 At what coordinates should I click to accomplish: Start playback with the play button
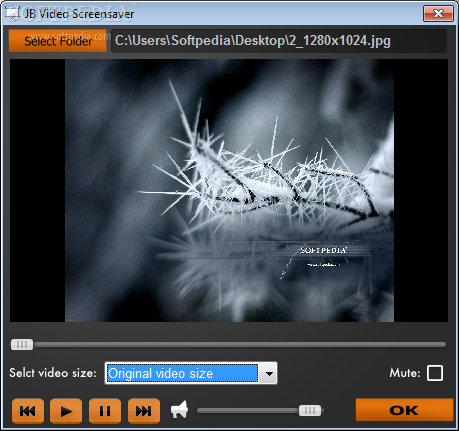point(66,411)
